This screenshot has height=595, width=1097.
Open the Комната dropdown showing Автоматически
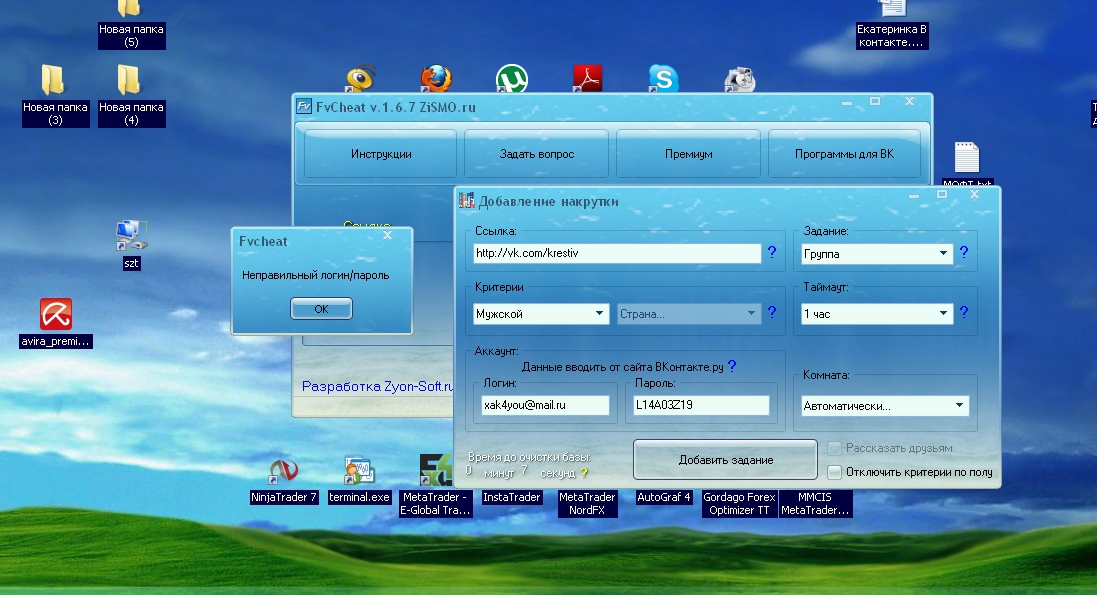click(884, 405)
